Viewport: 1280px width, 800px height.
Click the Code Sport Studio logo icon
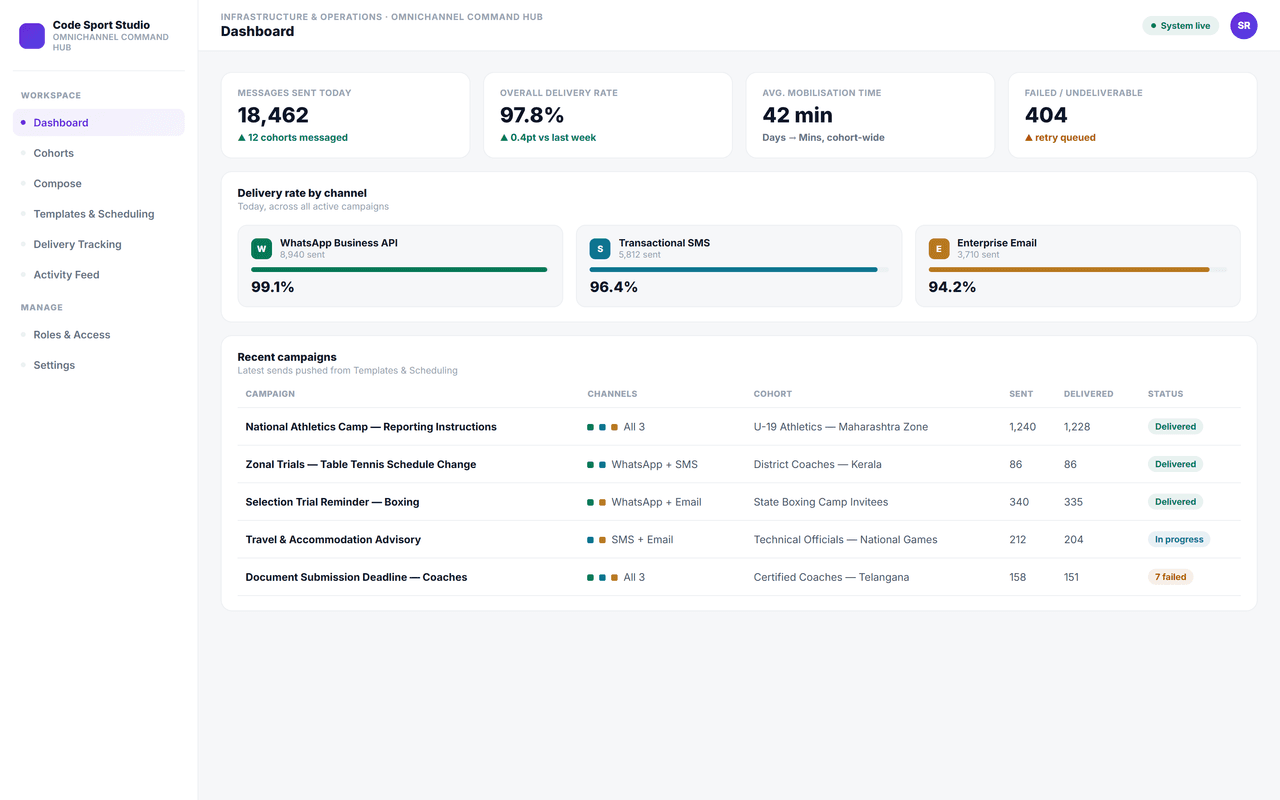32,36
